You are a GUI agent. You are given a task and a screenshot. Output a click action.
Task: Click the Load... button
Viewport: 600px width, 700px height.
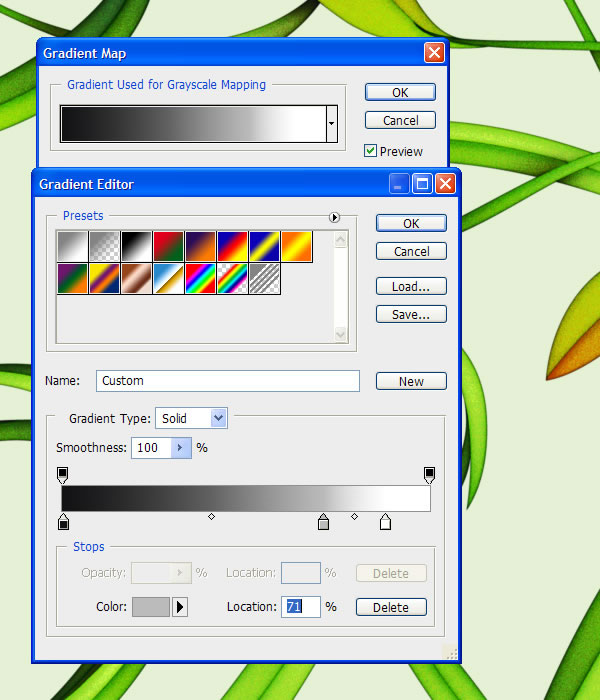(411, 286)
